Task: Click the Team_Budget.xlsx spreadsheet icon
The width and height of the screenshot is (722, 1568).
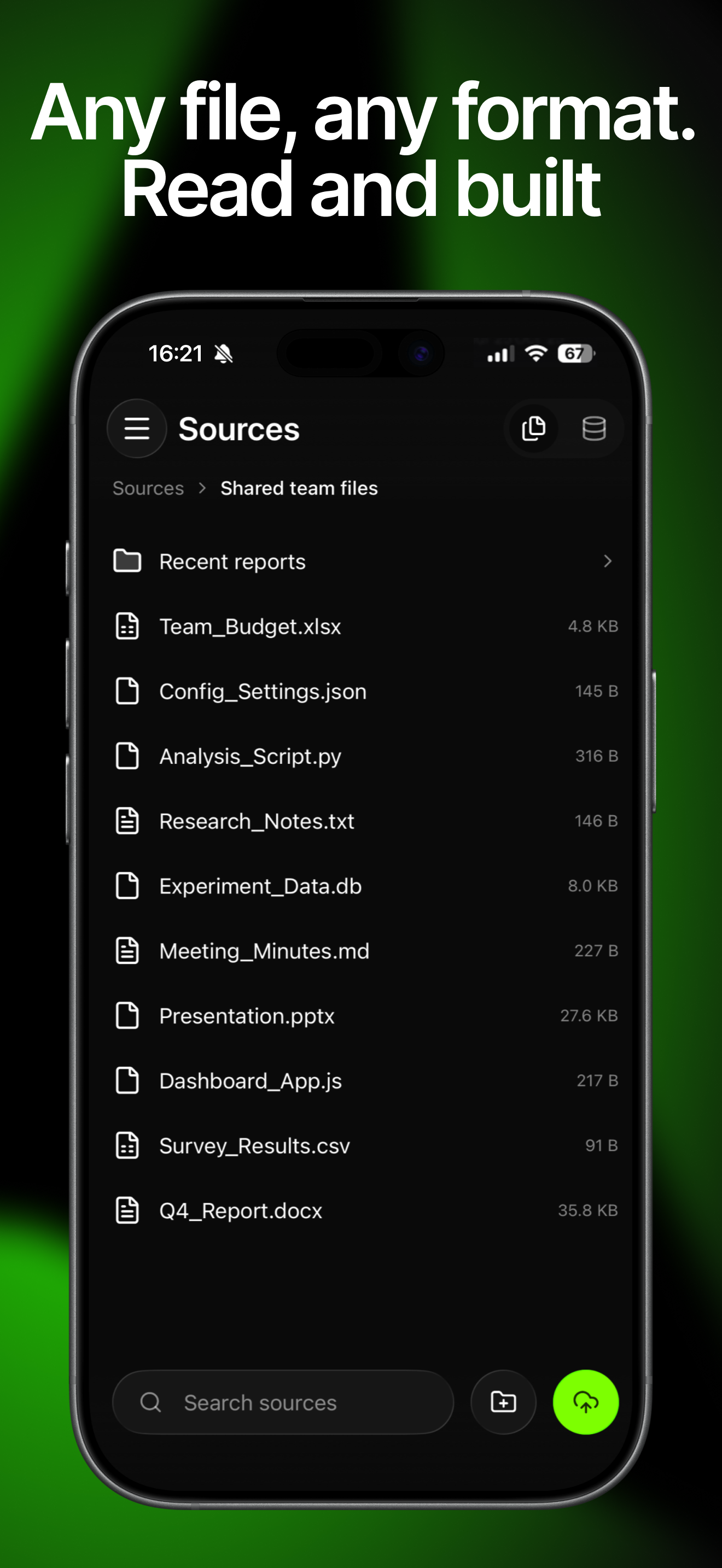Action: click(127, 627)
